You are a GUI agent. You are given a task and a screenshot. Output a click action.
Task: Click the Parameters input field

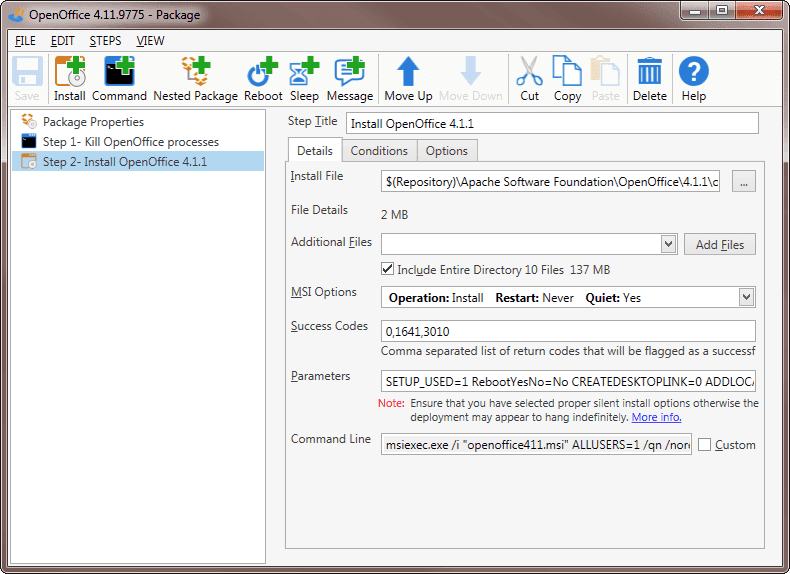tap(568, 381)
